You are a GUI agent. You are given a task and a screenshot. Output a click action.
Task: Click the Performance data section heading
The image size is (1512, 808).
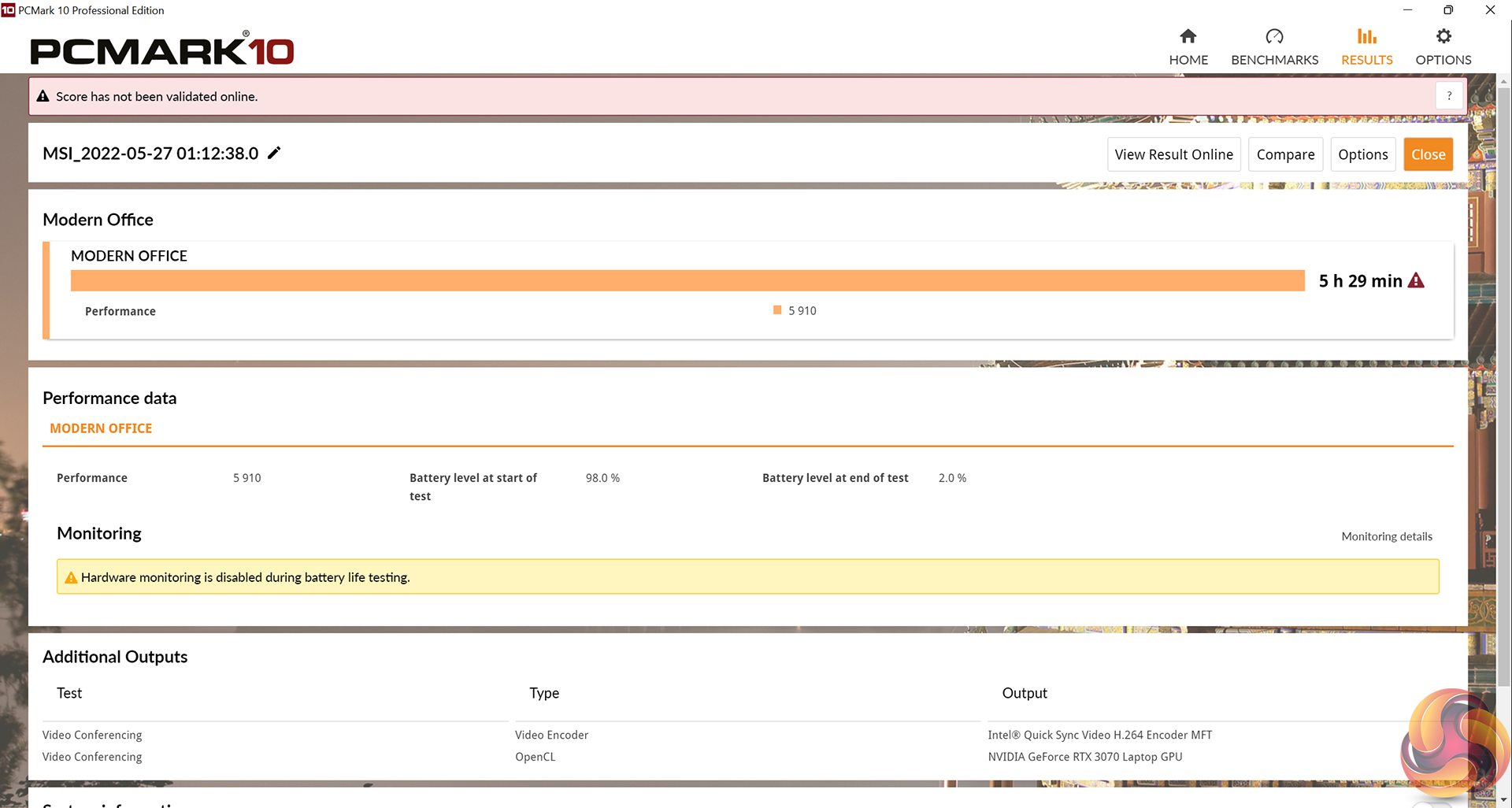109,398
